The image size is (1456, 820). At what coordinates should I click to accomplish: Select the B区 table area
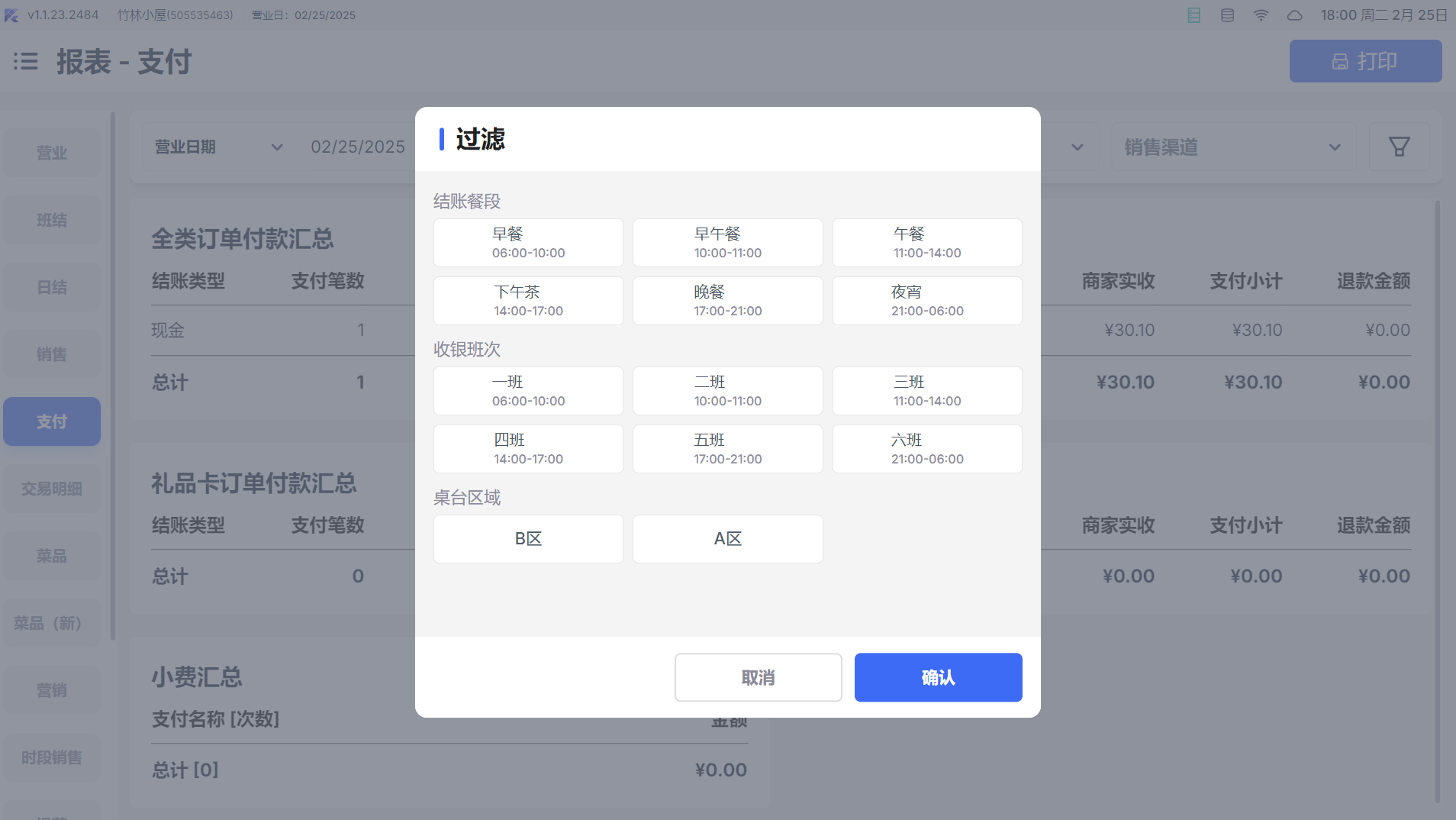coord(528,539)
